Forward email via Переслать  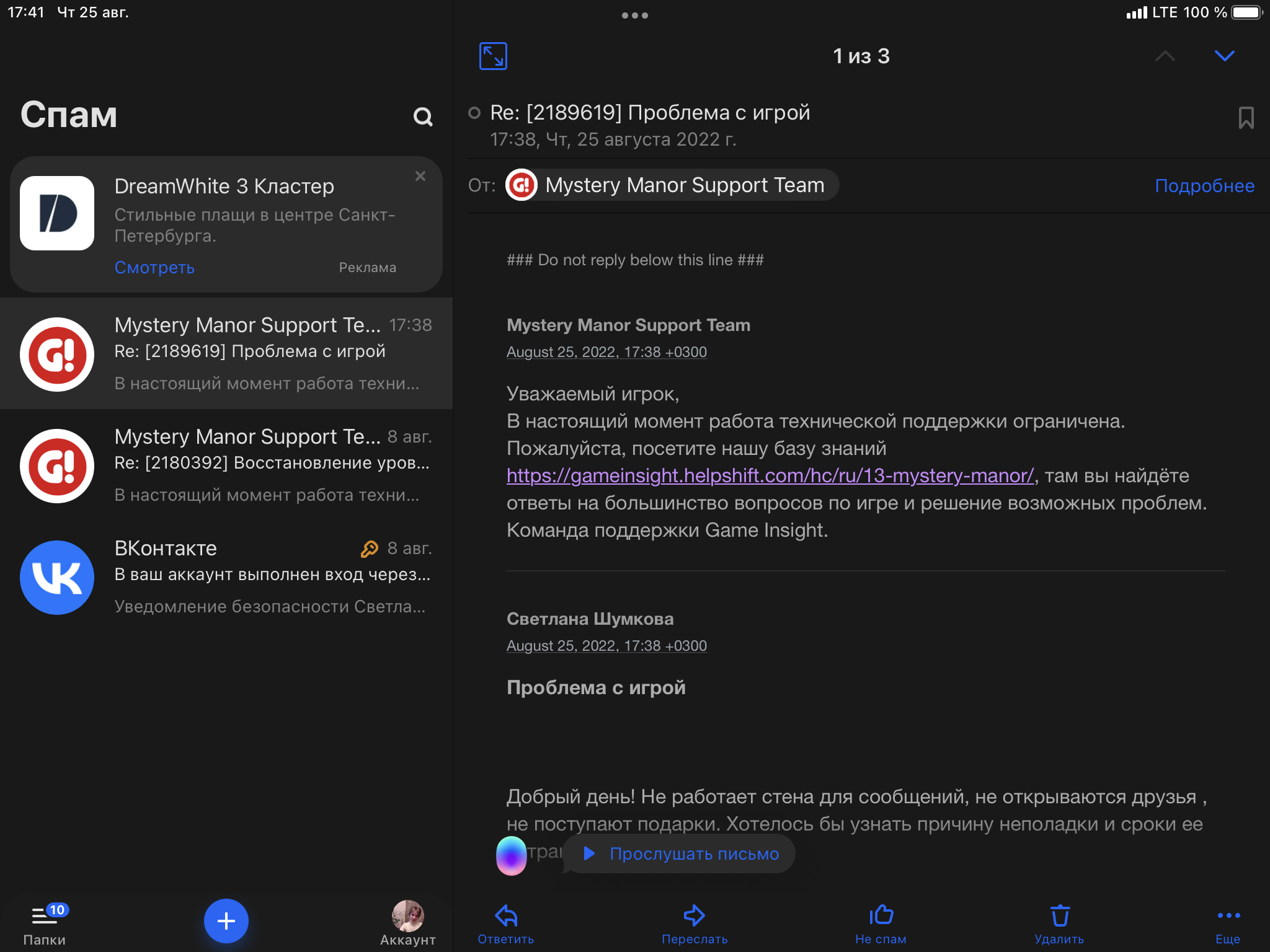pyautogui.click(x=695, y=924)
